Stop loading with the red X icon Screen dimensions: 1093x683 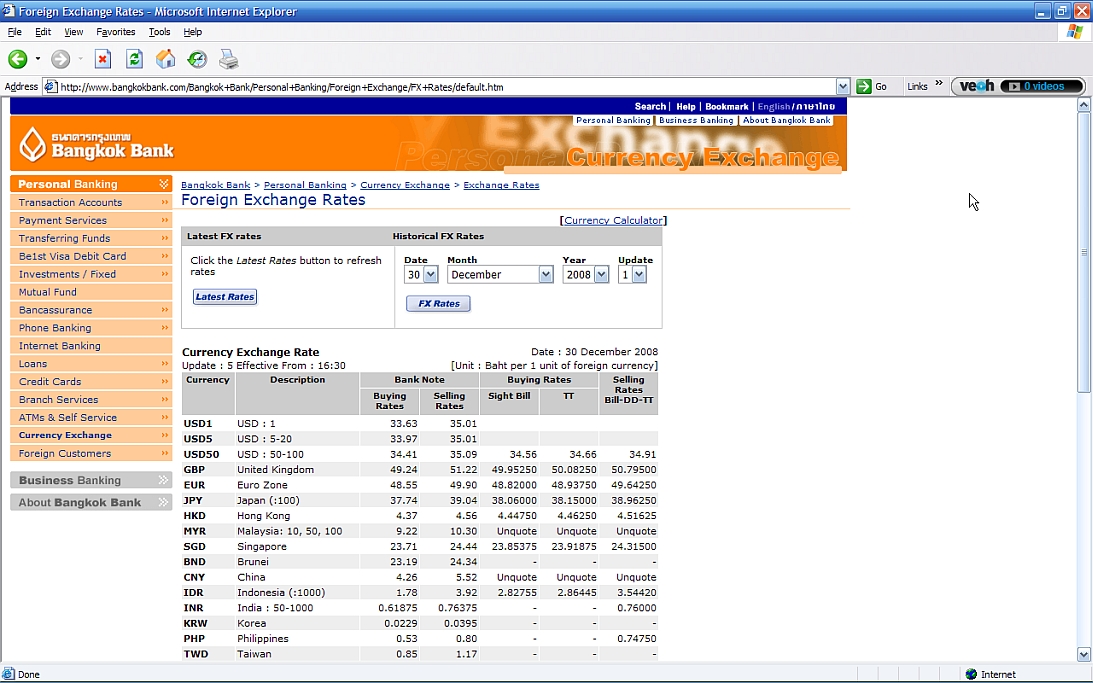click(102, 59)
